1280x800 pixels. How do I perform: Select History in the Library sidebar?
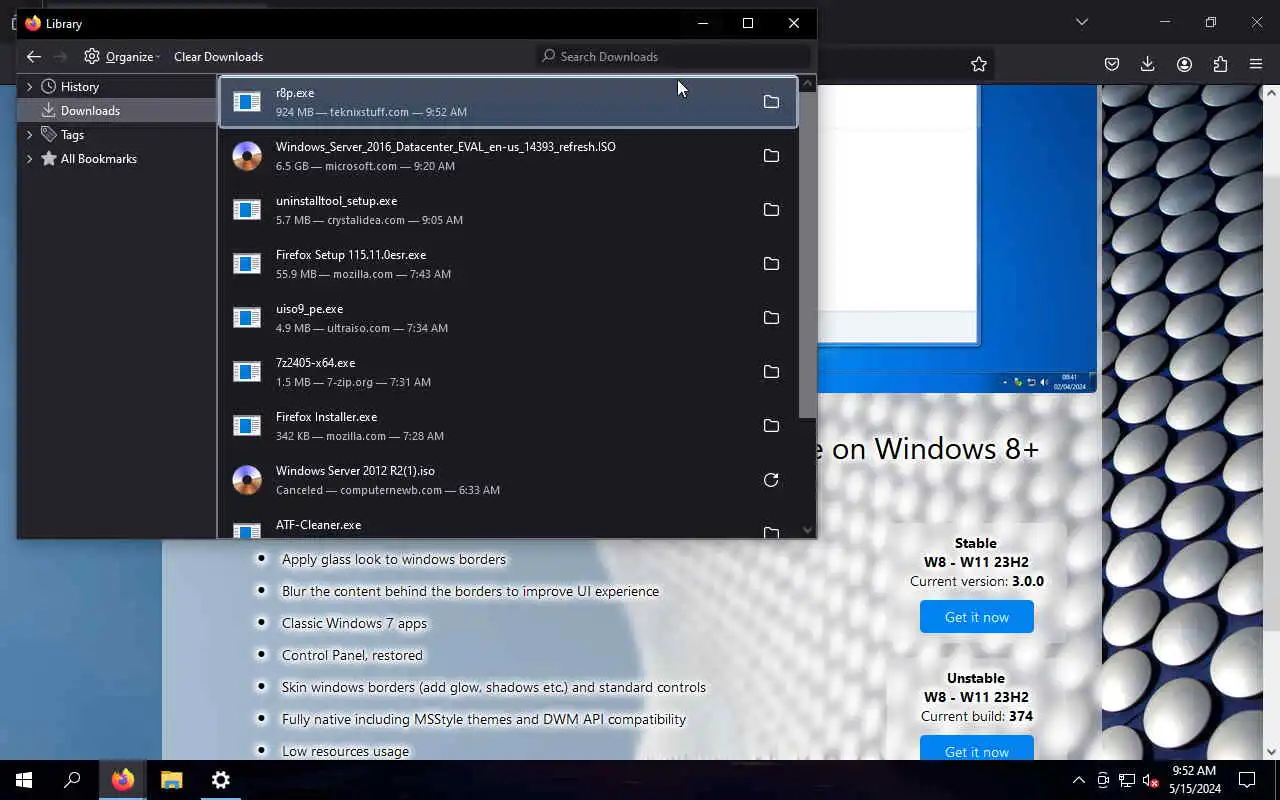(117, 87)
